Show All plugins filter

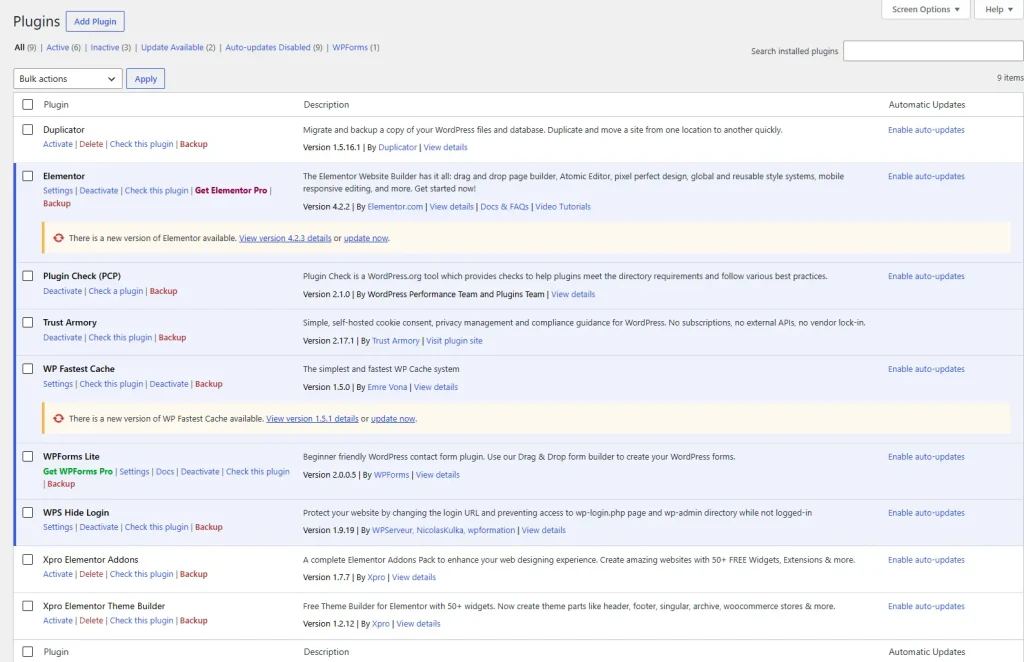(20, 47)
